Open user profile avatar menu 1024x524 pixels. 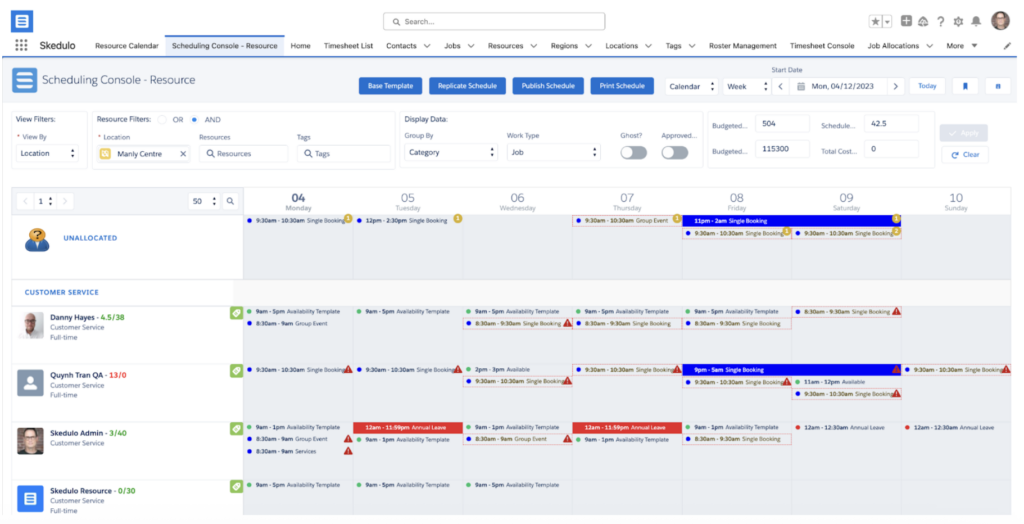tap(1000, 21)
